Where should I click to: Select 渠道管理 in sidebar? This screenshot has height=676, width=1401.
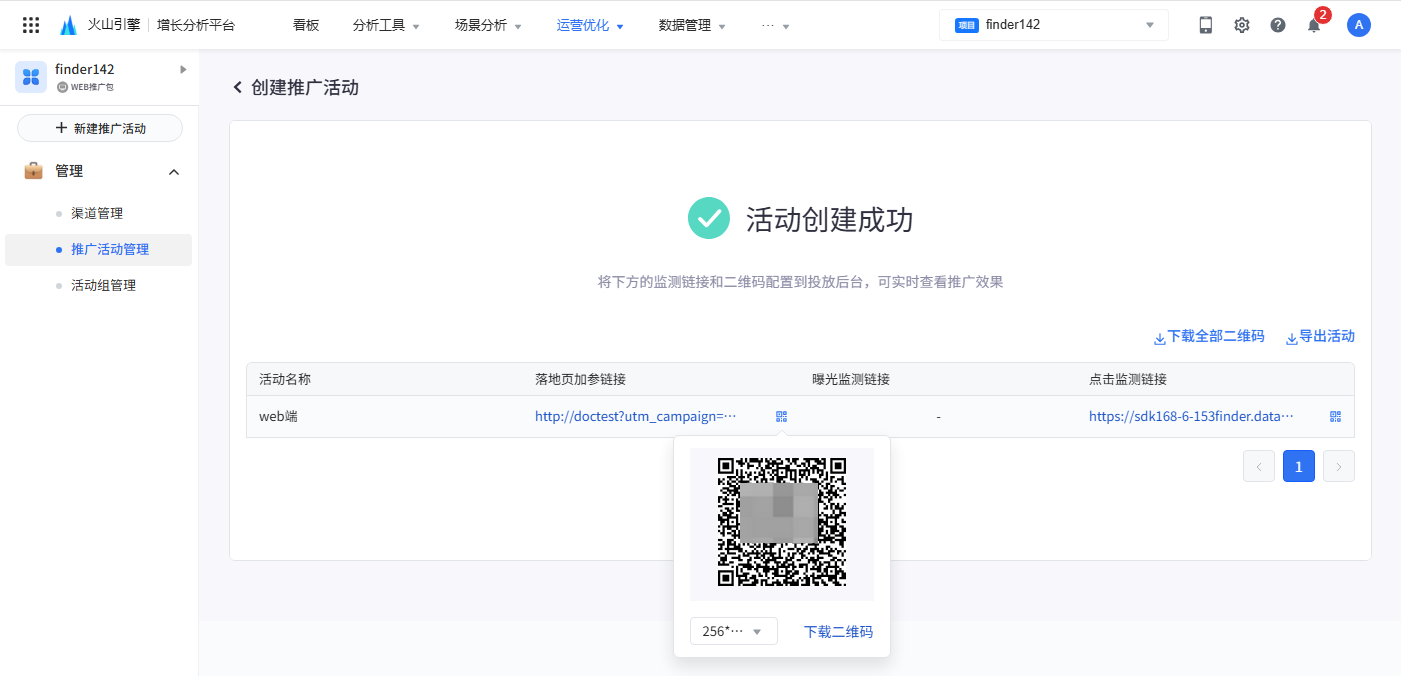pyautogui.click(x=97, y=213)
